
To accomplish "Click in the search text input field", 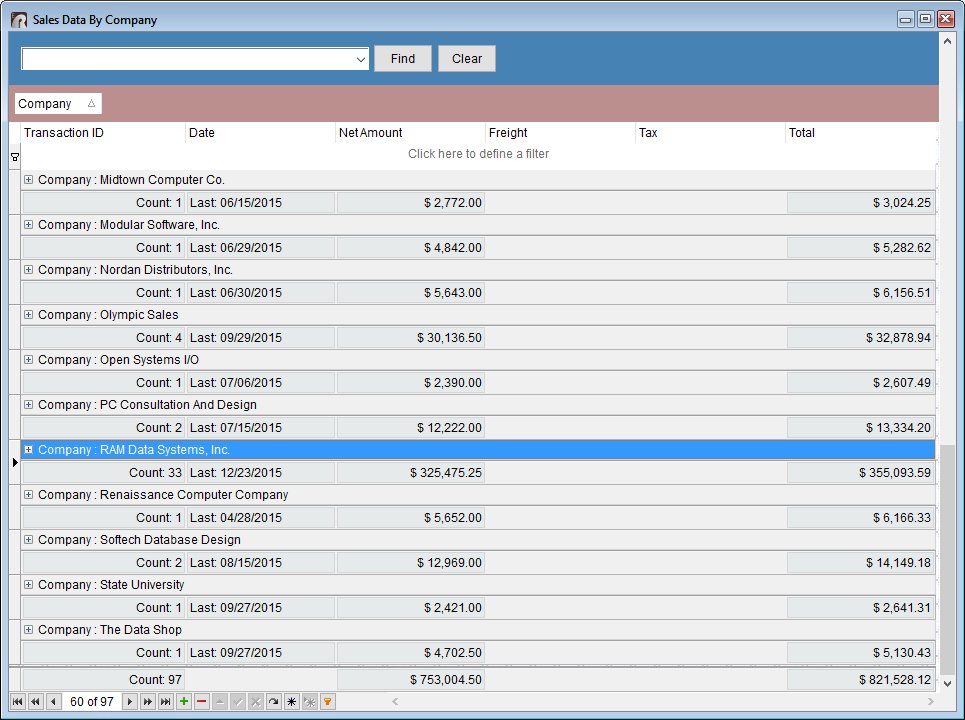I will 187,60.
